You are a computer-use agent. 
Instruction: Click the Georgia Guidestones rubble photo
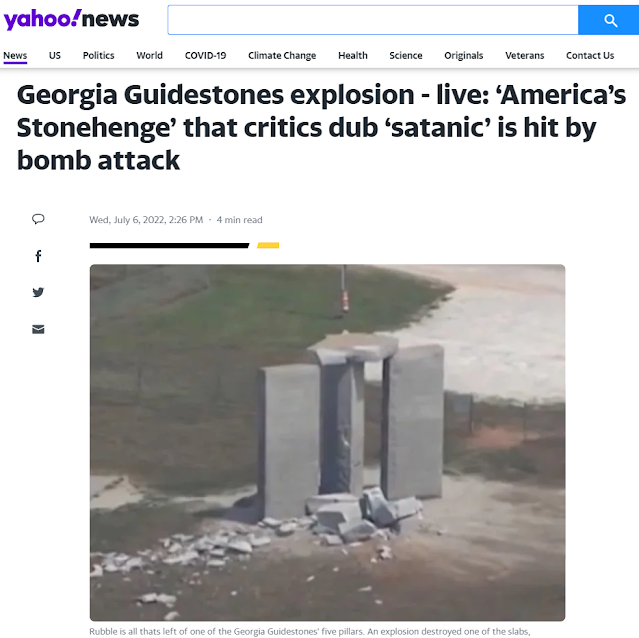(x=327, y=442)
